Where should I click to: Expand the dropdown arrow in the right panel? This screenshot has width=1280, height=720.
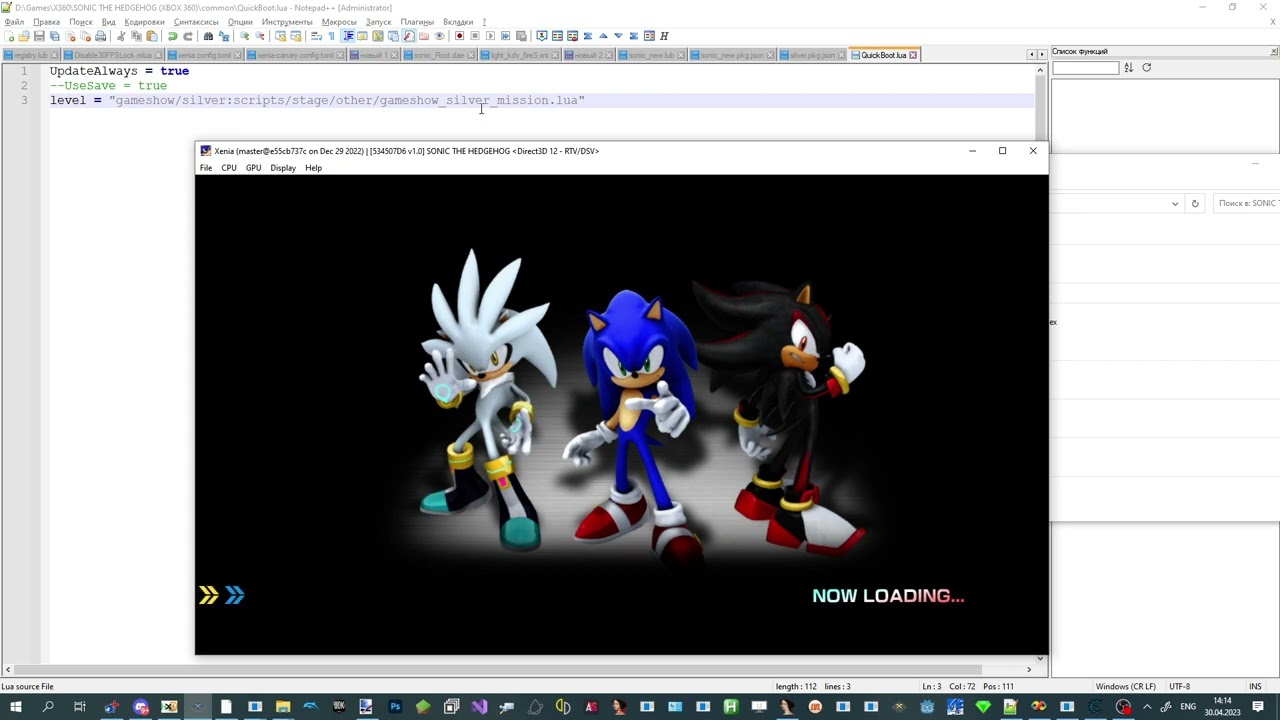(1175, 204)
